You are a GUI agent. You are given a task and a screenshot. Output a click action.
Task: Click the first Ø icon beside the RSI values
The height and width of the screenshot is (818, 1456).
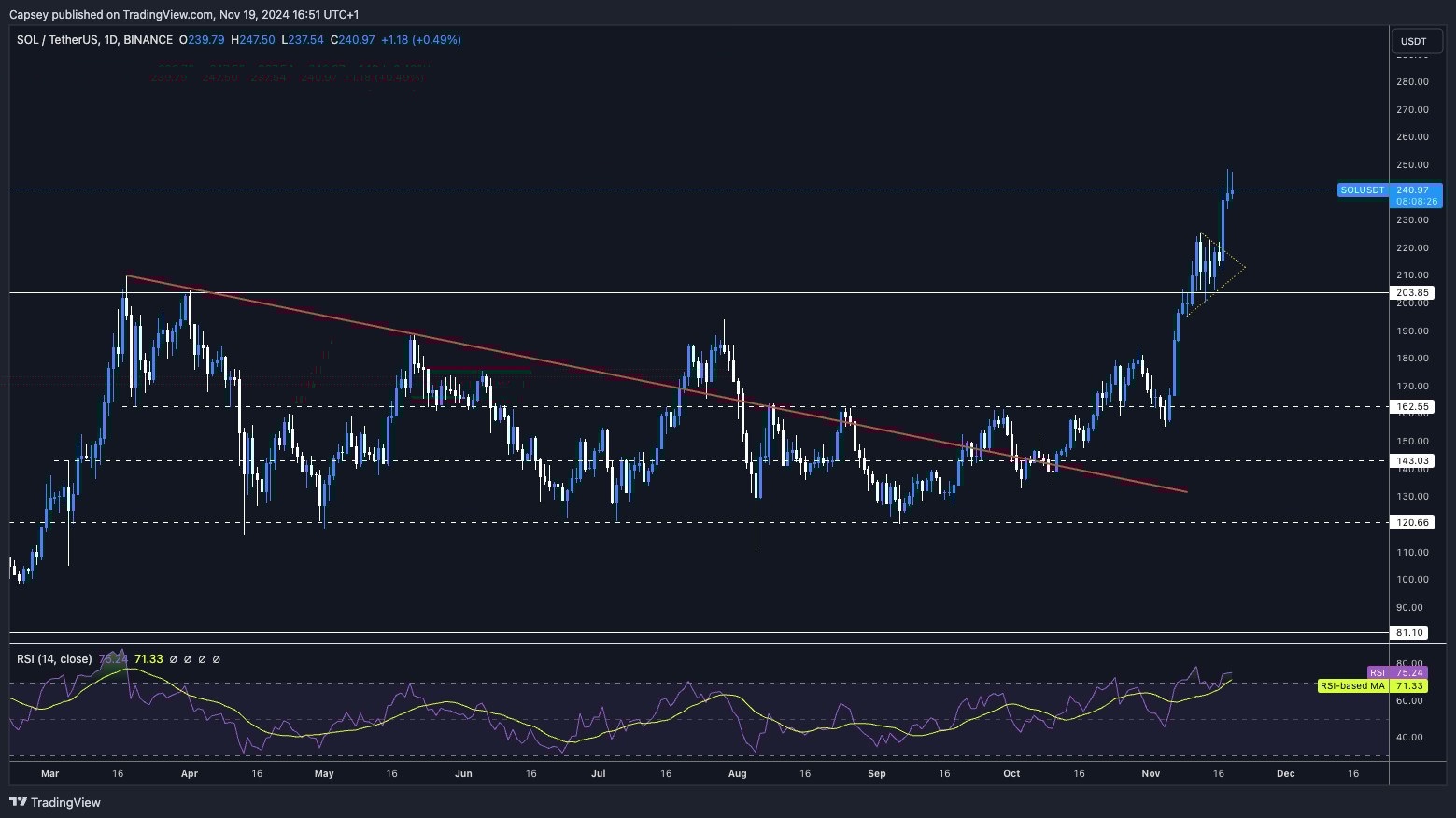pyautogui.click(x=174, y=659)
